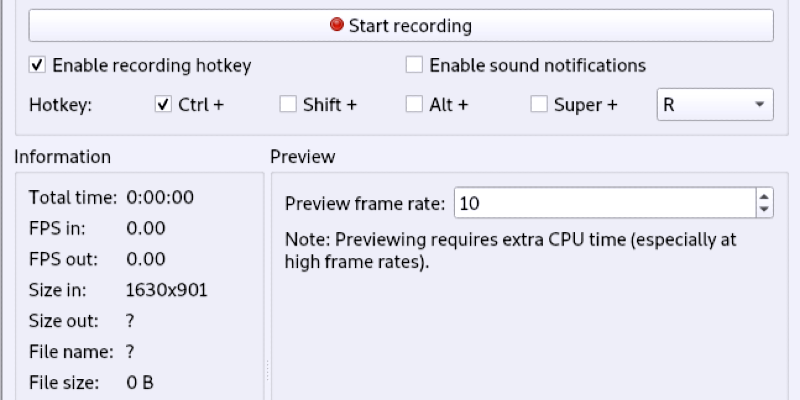Click the previewing CPU time note text
The height and width of the screenshot is (400, 800).
point(510,251)
